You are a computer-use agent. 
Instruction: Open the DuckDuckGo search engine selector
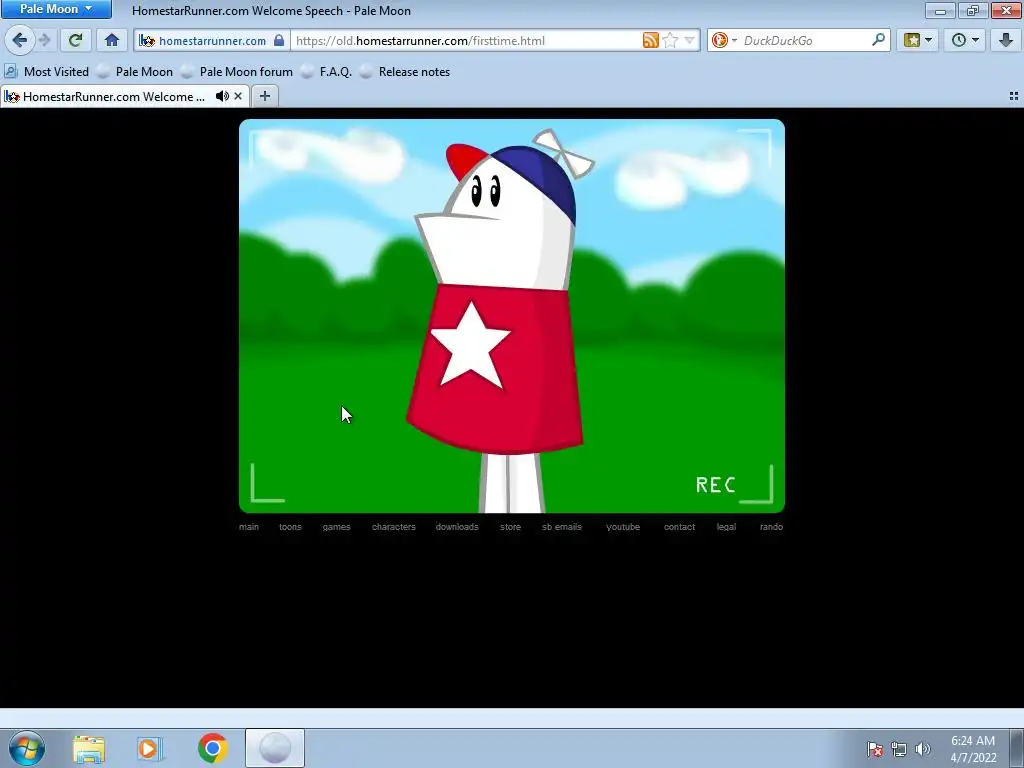[x=724, y=40]
